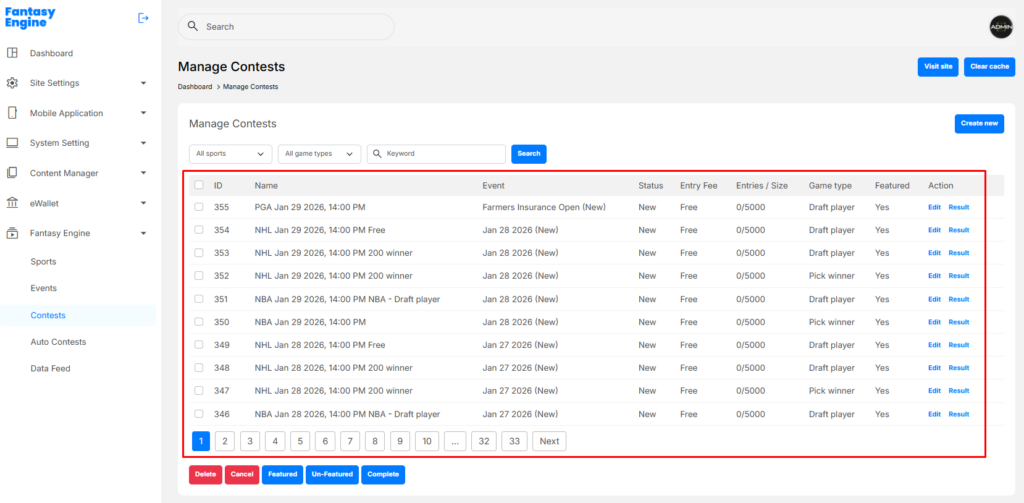
Task: Click the Site Settings gear icon
Action: [x=12, y=83]
